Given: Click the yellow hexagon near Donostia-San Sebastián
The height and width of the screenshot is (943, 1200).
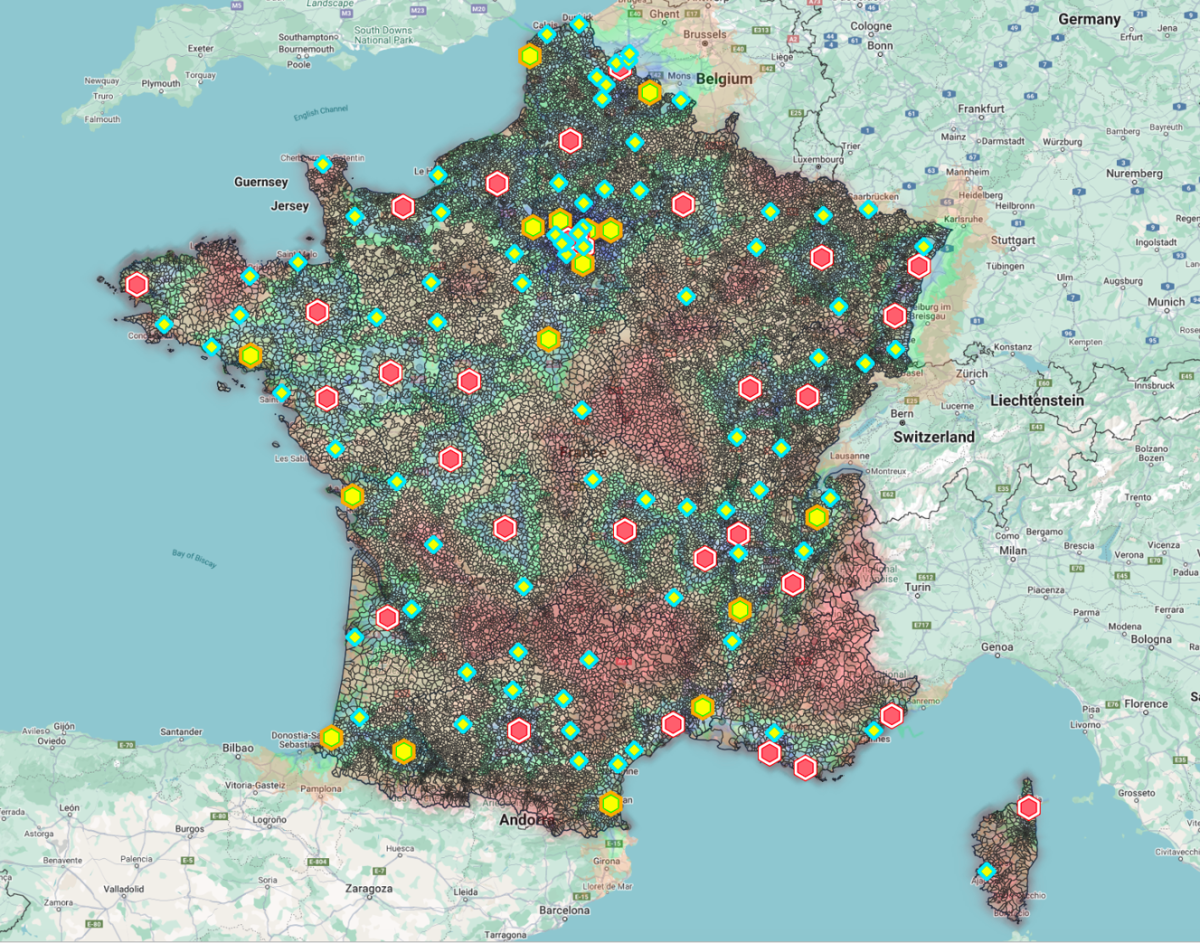Looking at the screenshot, I should [x=331, y=738].
